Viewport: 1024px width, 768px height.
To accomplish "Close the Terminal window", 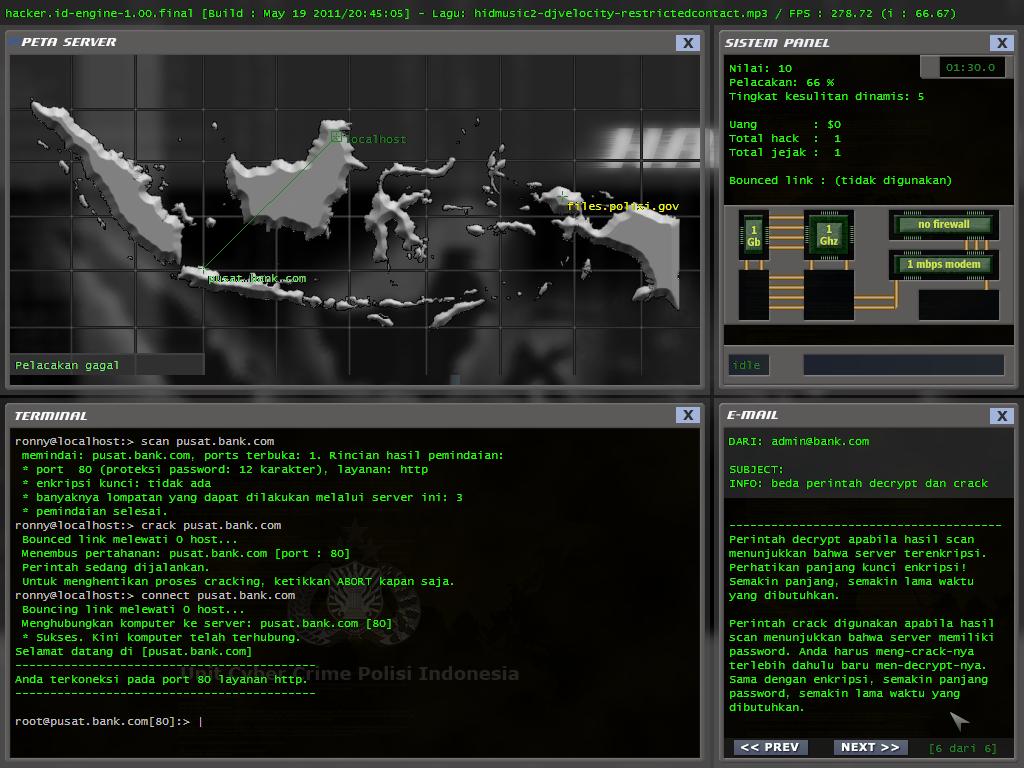I will click(687, 415).
